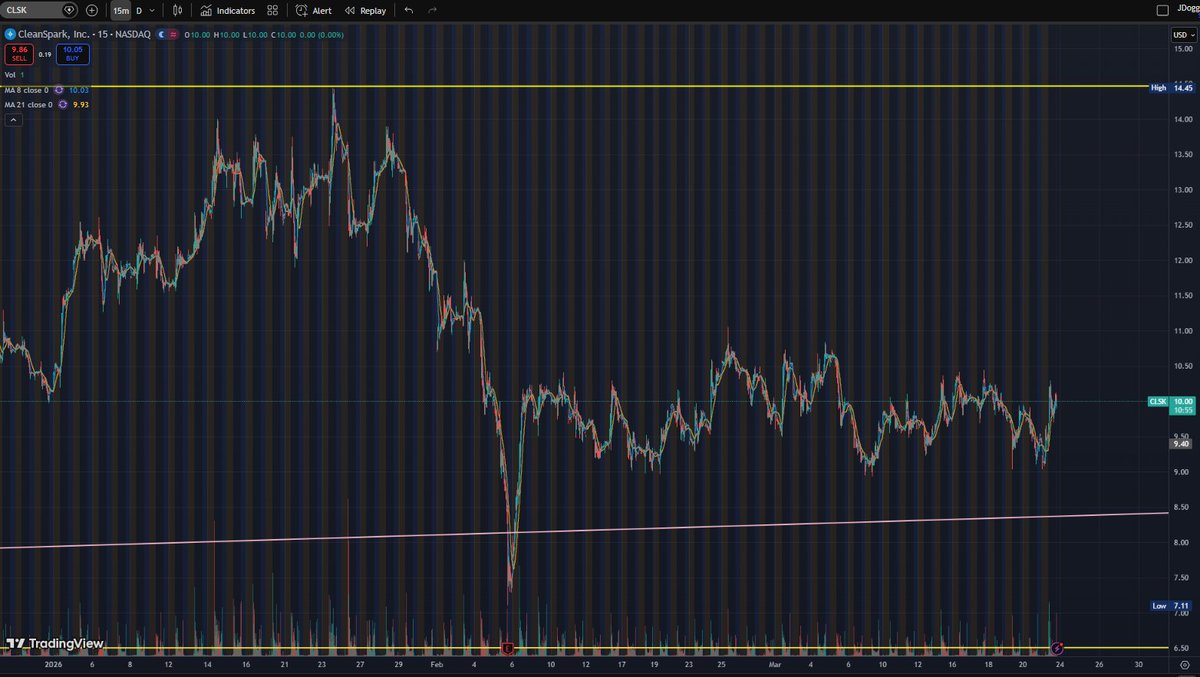This screenshot has width=1200, height=677.
Task: Open the layout square icon in the top bar
Action: 1162,10
